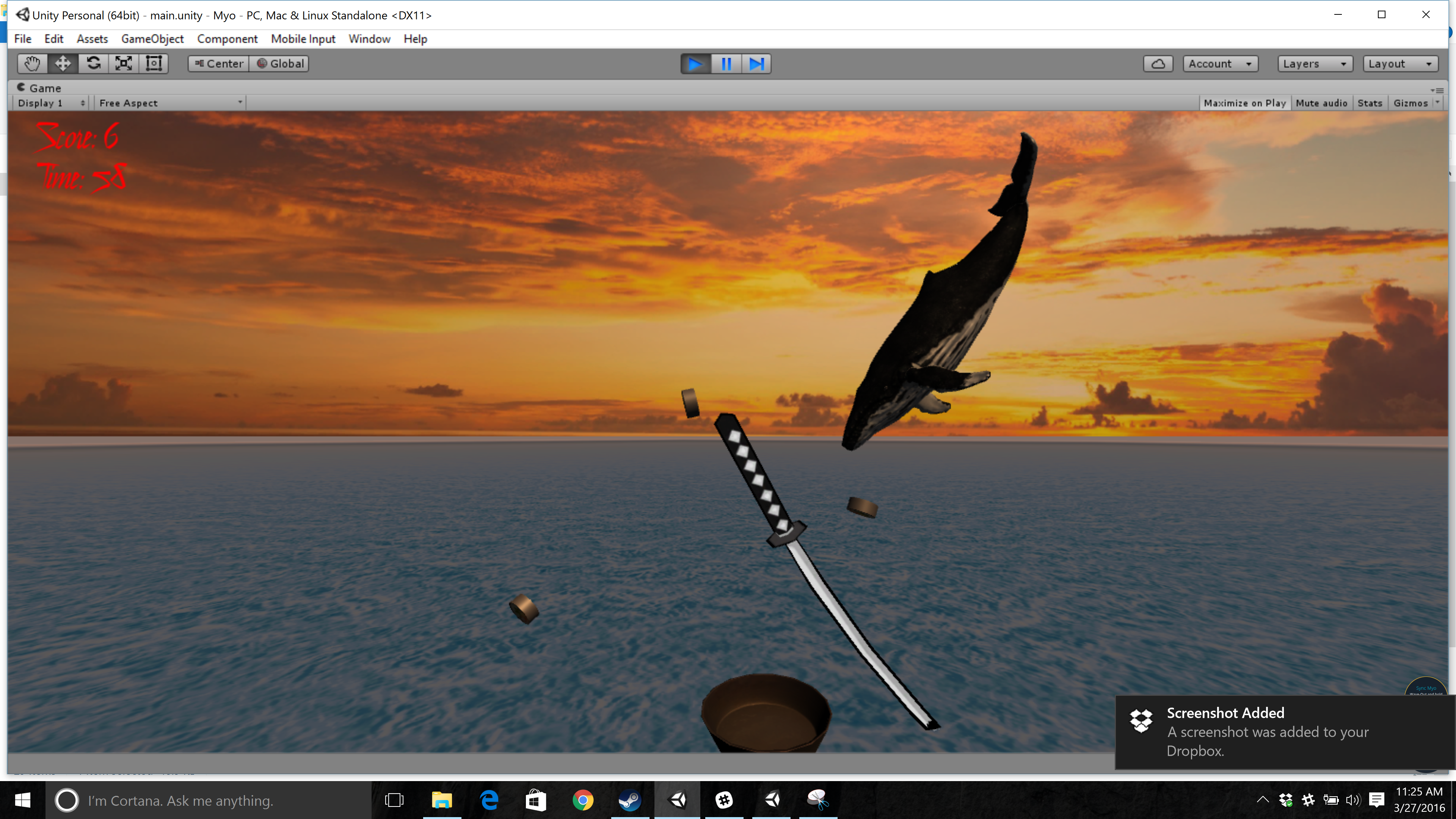
Task: Click Dropbox Screenshot Added notification
Action: (x=1283, y=732)
